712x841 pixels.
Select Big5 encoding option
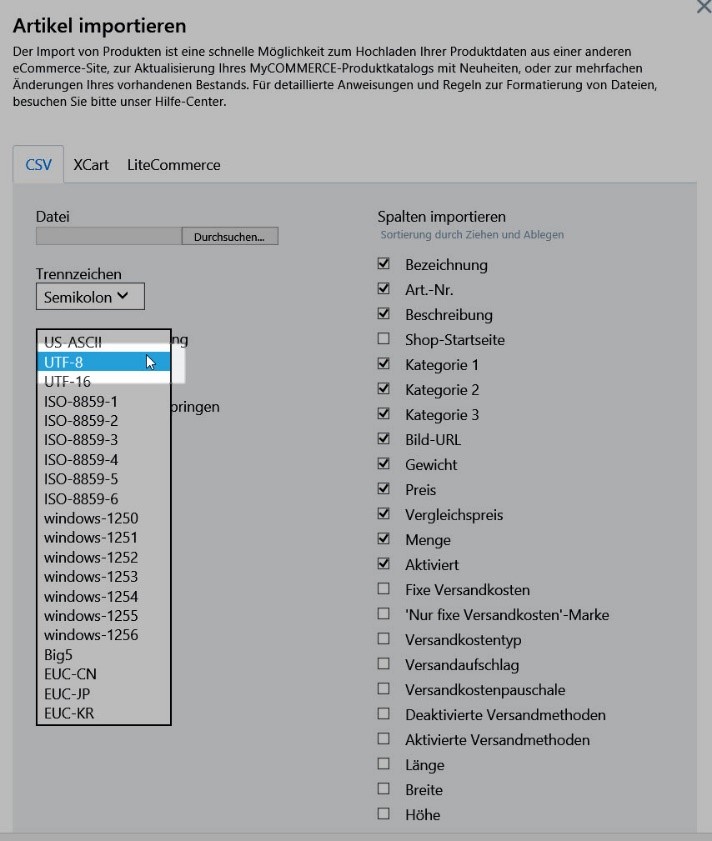coord(104,655)
